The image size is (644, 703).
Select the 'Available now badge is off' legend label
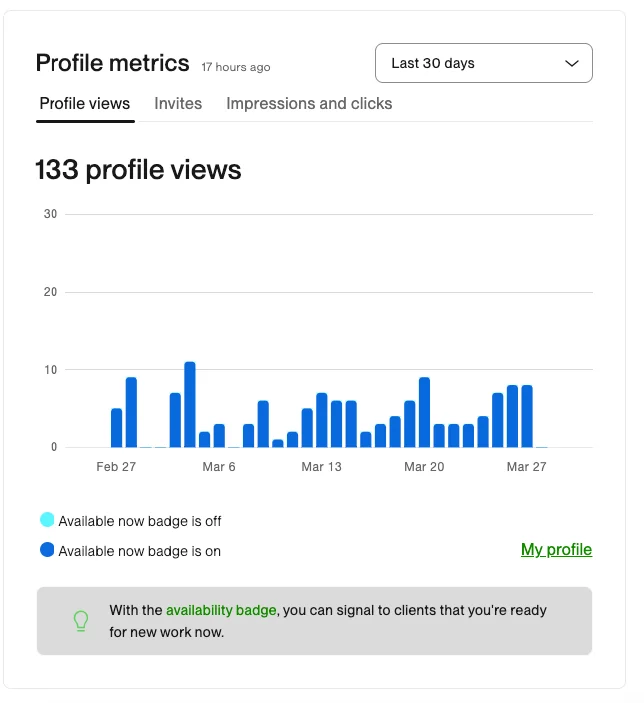140,521
